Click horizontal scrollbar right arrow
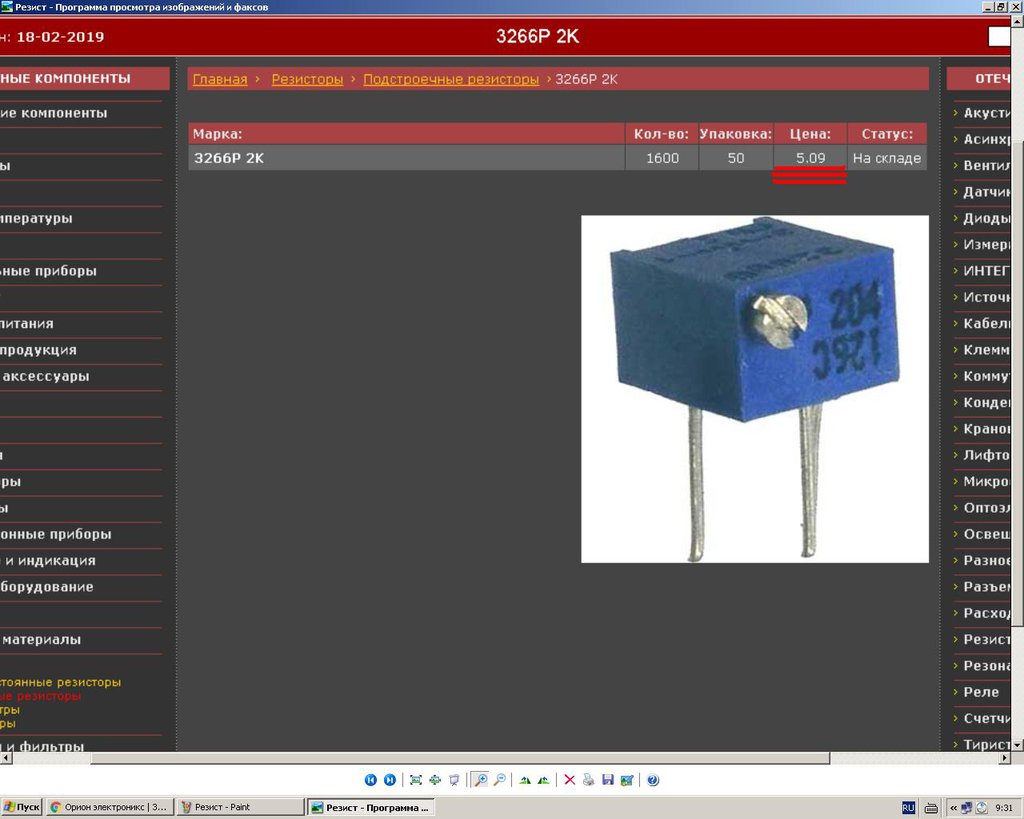 pos(1004,758)
